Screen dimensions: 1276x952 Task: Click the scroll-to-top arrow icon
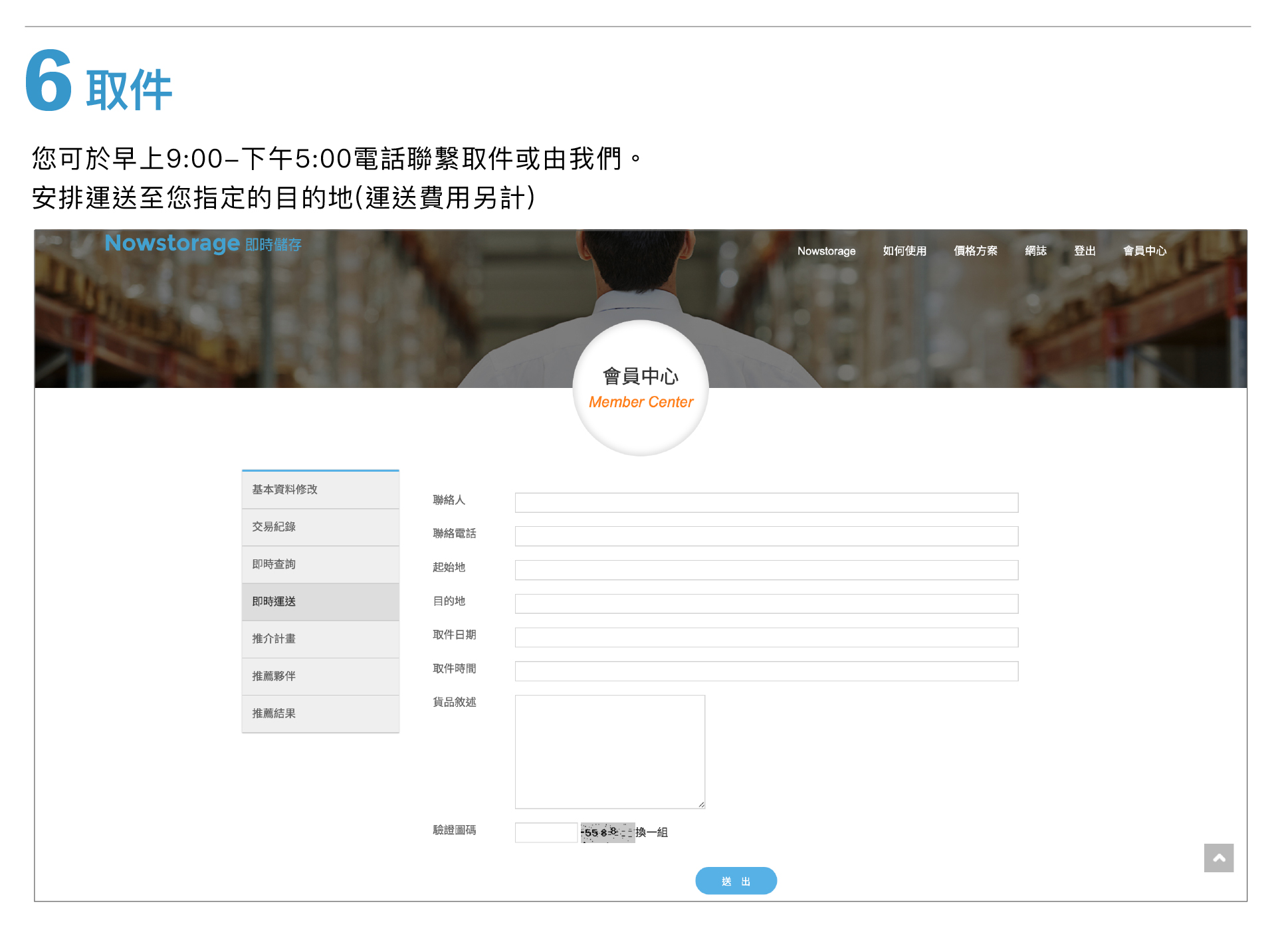tap(1218, 858)
